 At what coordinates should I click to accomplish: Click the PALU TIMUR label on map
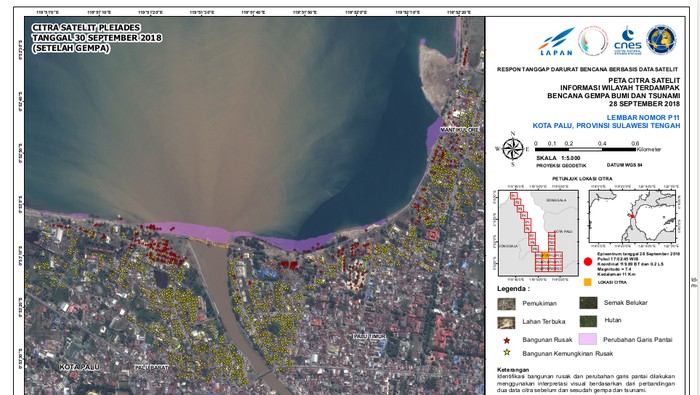[370, 336]
